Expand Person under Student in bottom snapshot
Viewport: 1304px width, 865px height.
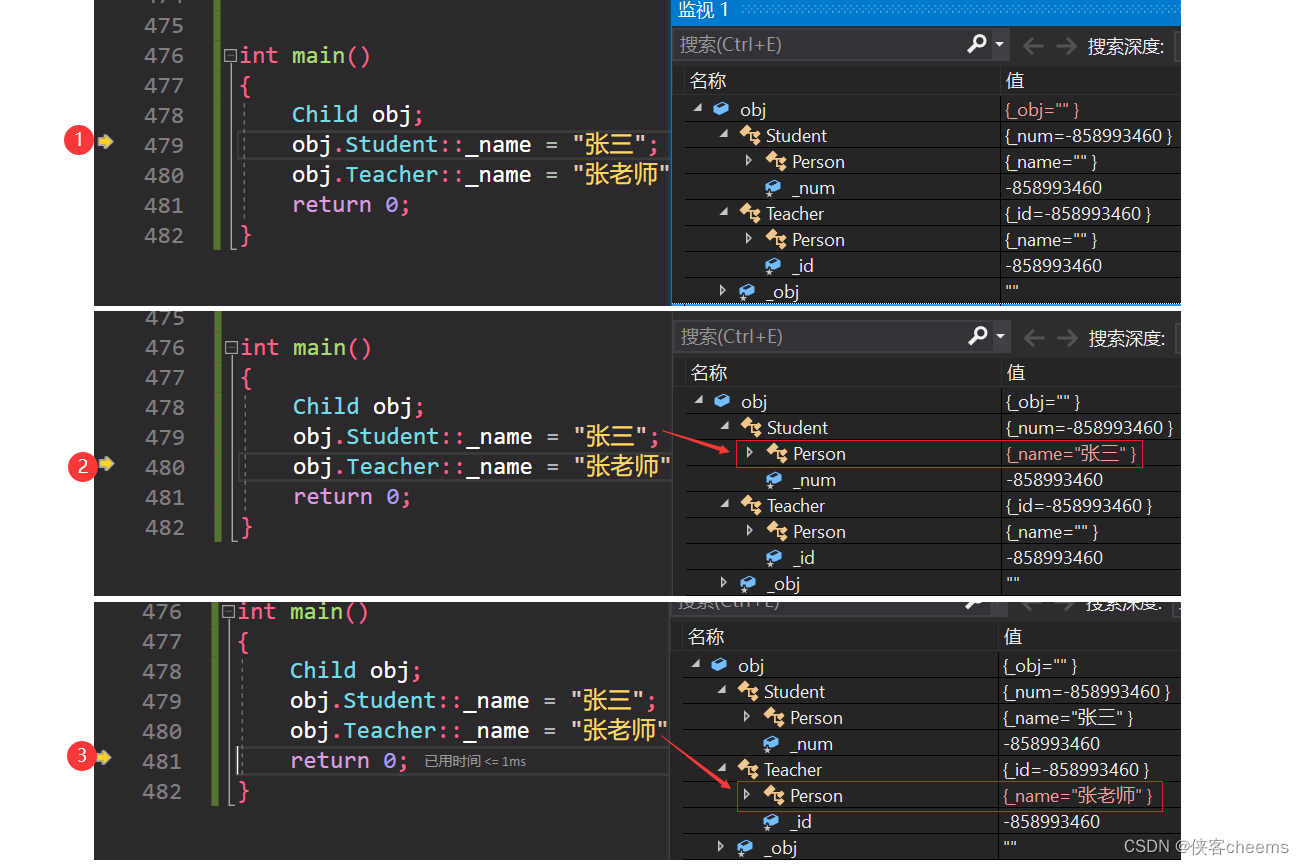coord(747,716)
